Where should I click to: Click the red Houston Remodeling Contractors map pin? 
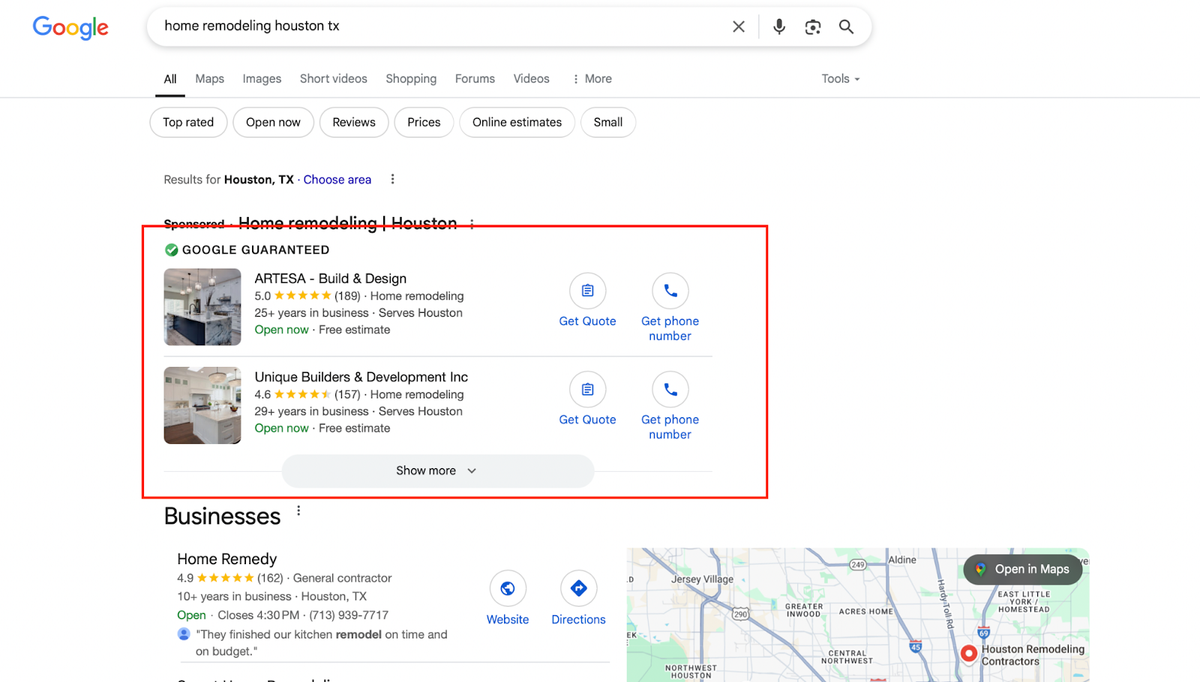pos(968,653)
